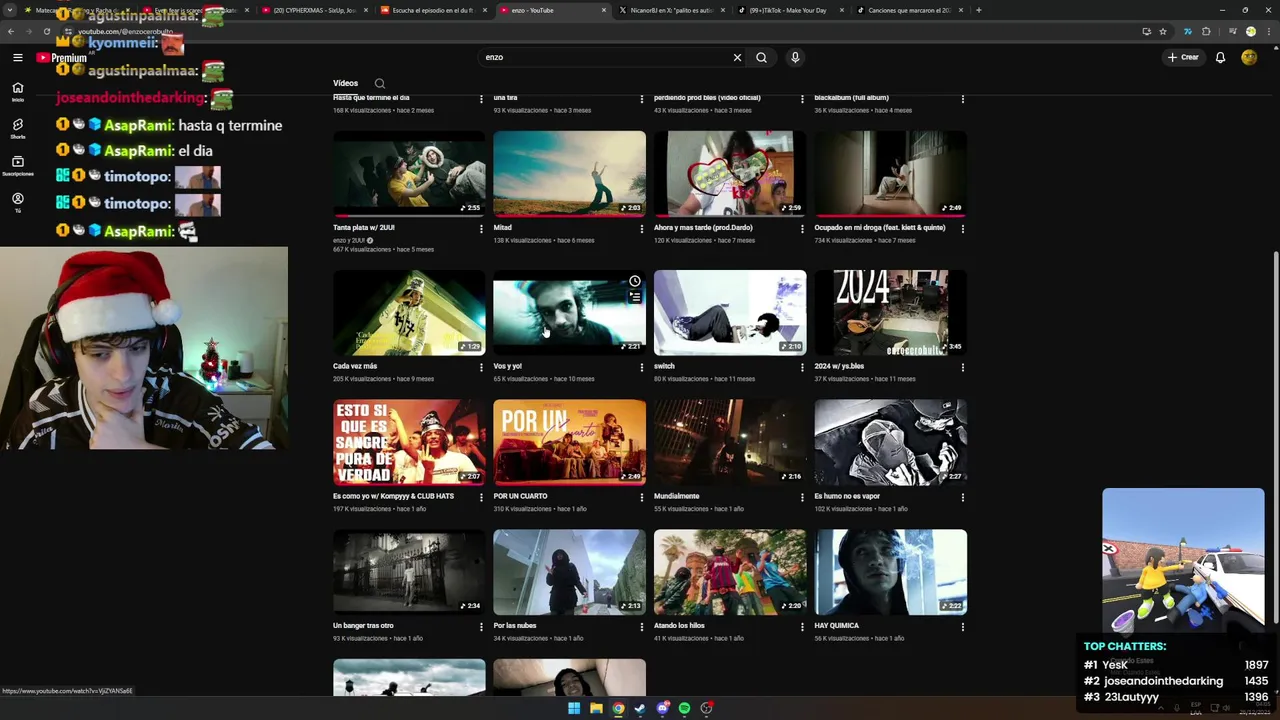Viewport: 1280px width, 720px height.
Task: Clear the search text with the X icon
Action: pos(737,57)
